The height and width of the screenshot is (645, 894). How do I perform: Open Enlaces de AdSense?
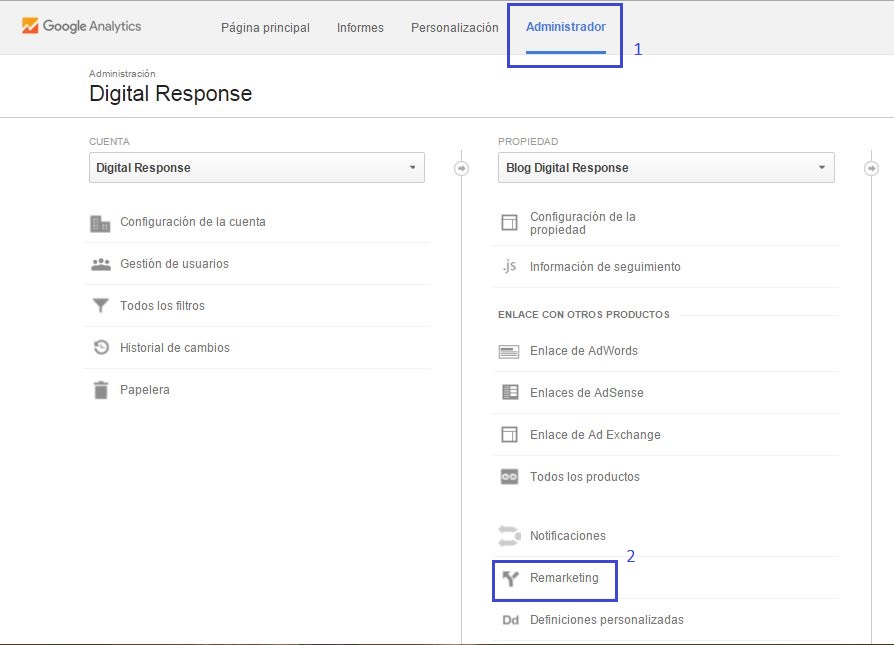click(x=587, y=393)
